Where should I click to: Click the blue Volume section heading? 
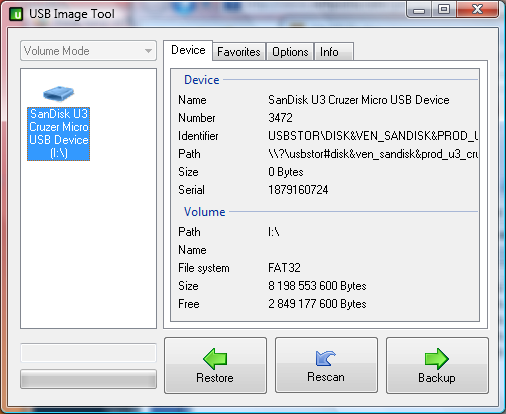[205, 212]
